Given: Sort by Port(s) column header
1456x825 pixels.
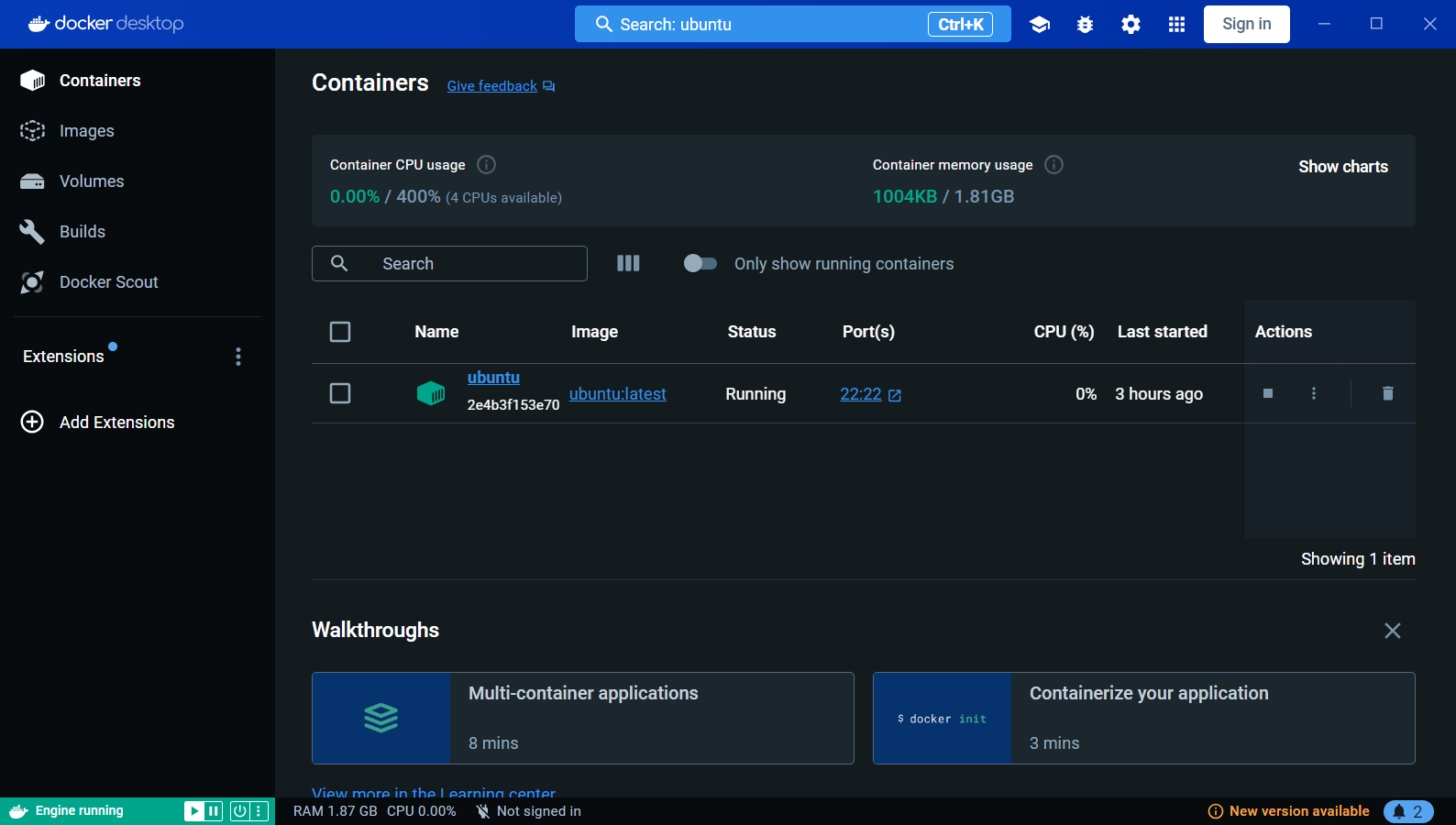Looking at the screenshot, I should point(868,332).
